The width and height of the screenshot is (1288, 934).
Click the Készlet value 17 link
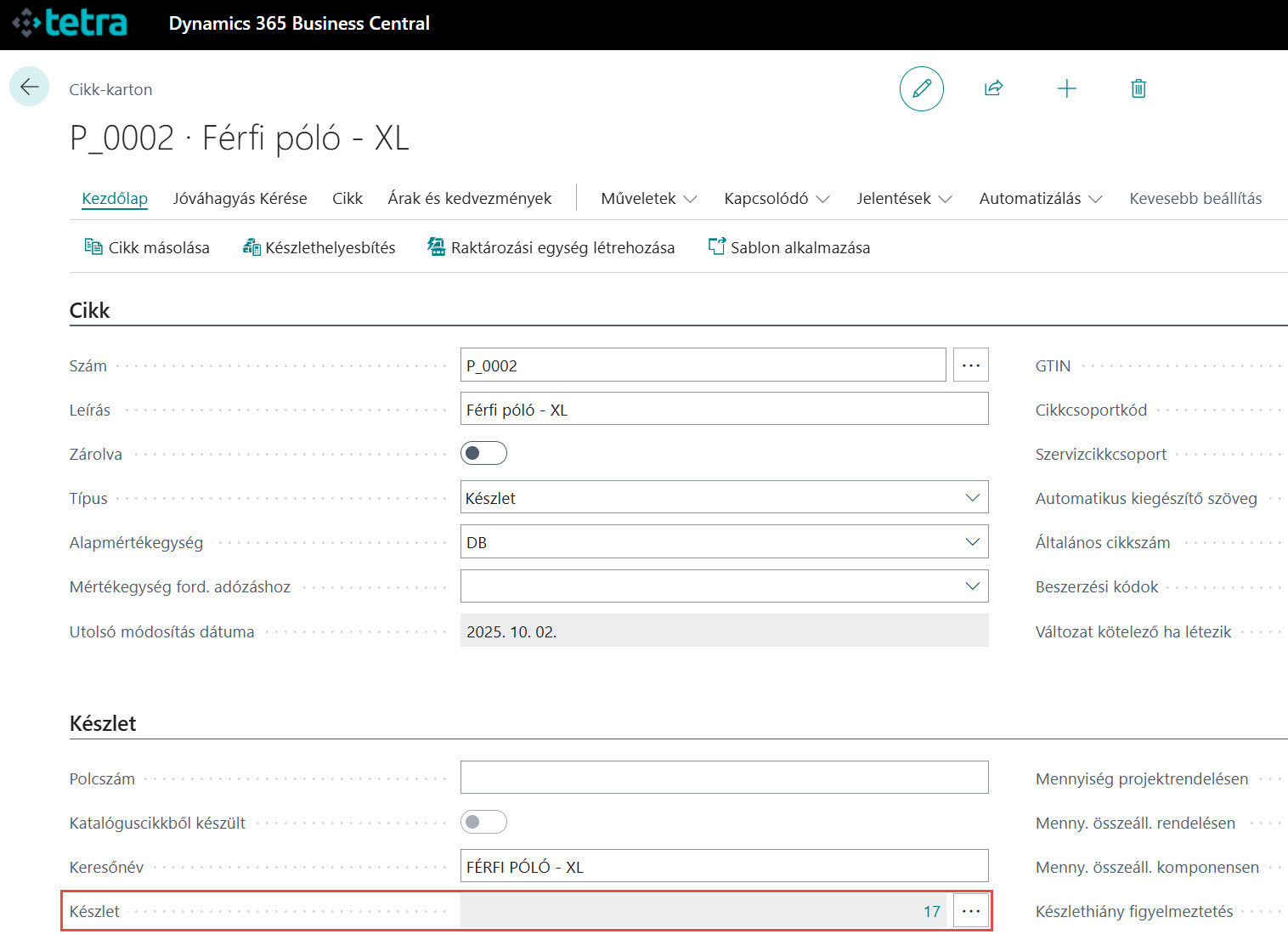pos(931,911)
